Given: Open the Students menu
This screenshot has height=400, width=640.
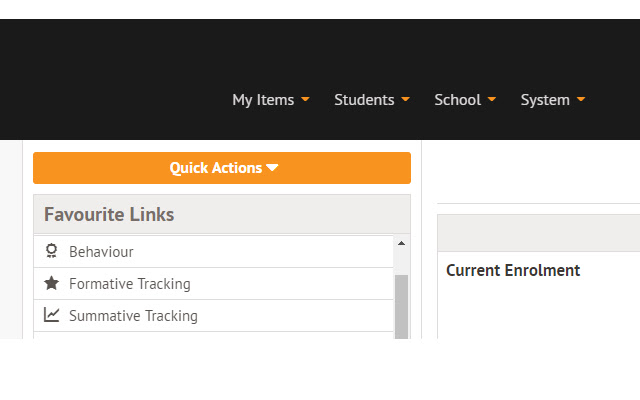Looking at the screenshot, I should coord(372,100).
